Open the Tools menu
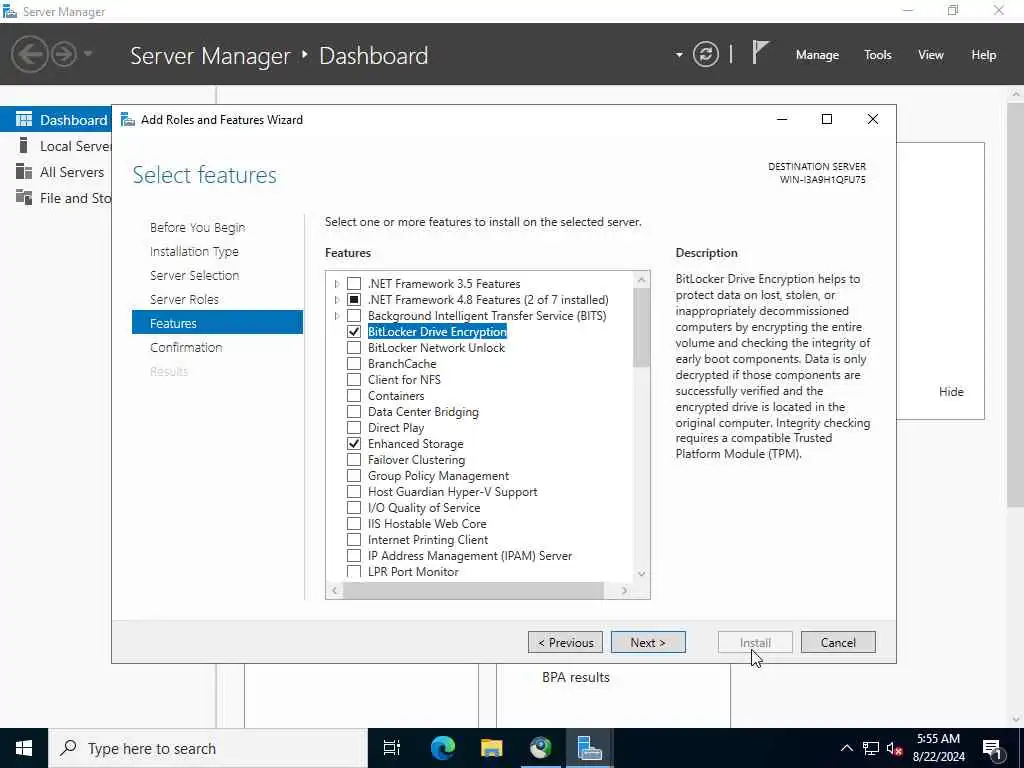The image size is (1024, 768). pyautogui.click(x=878, y=55)
